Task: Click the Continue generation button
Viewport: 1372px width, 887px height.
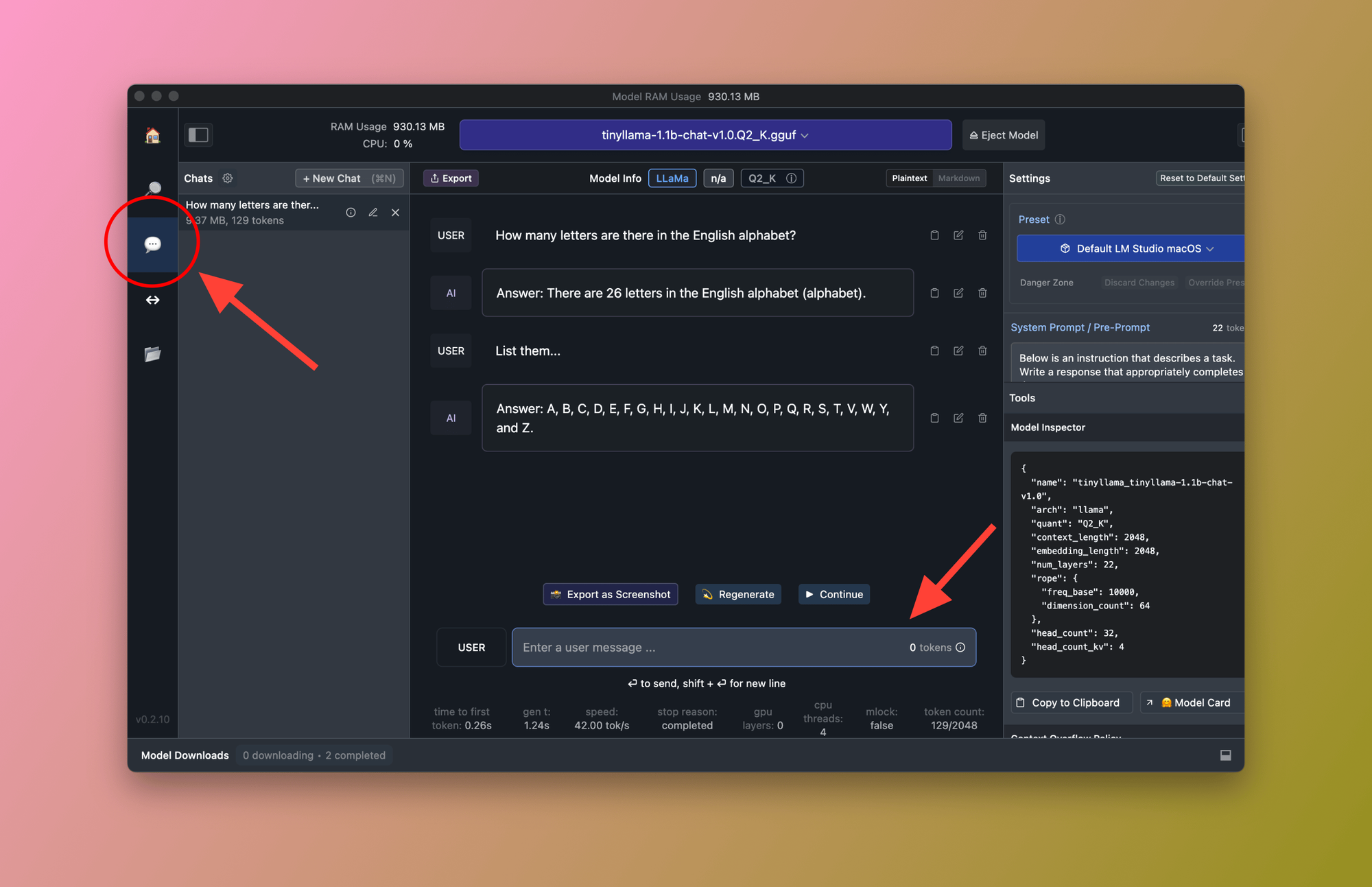Action: 835,594
